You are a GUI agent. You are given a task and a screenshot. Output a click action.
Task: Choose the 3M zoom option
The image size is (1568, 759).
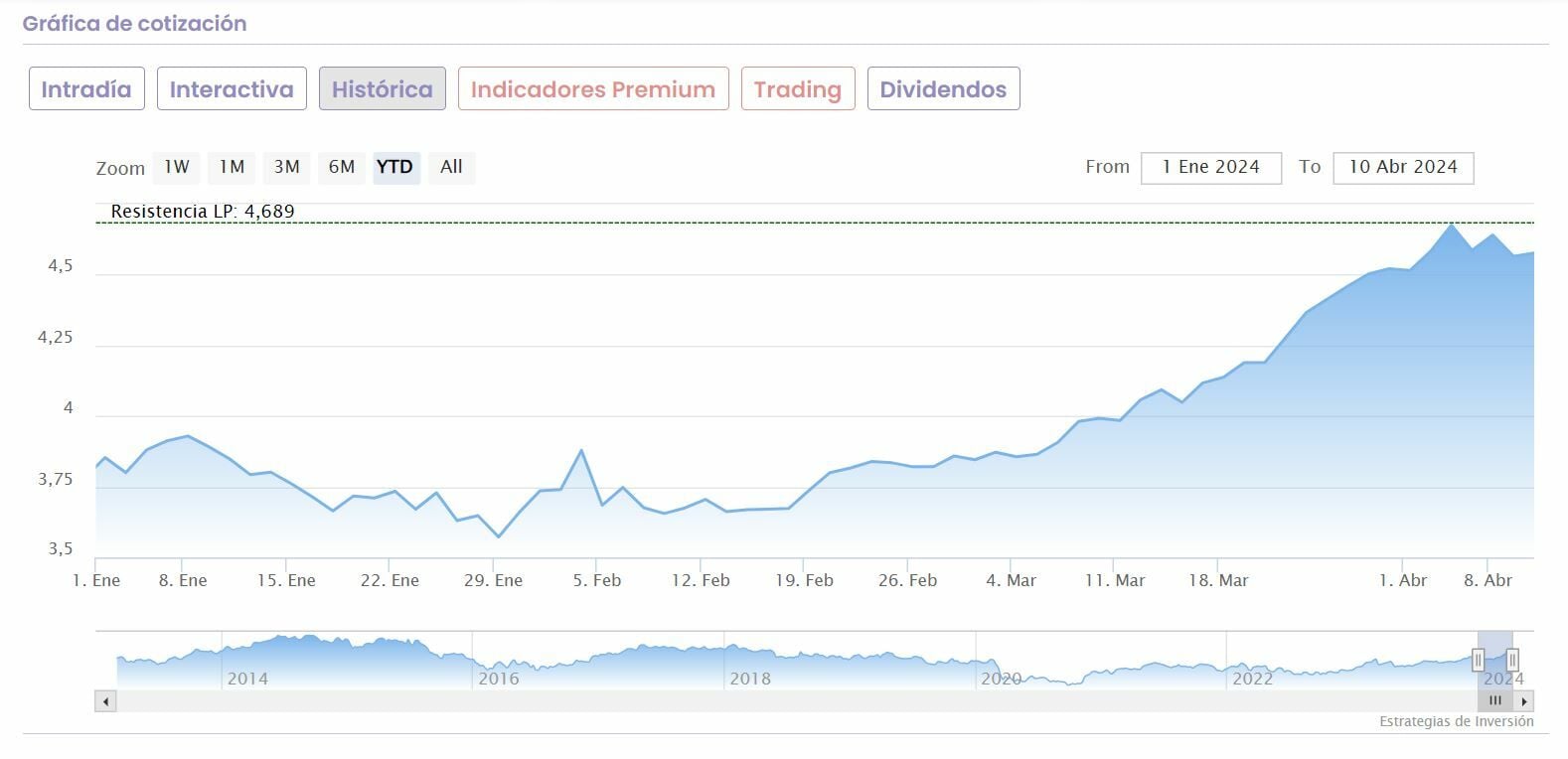point(287,167)
